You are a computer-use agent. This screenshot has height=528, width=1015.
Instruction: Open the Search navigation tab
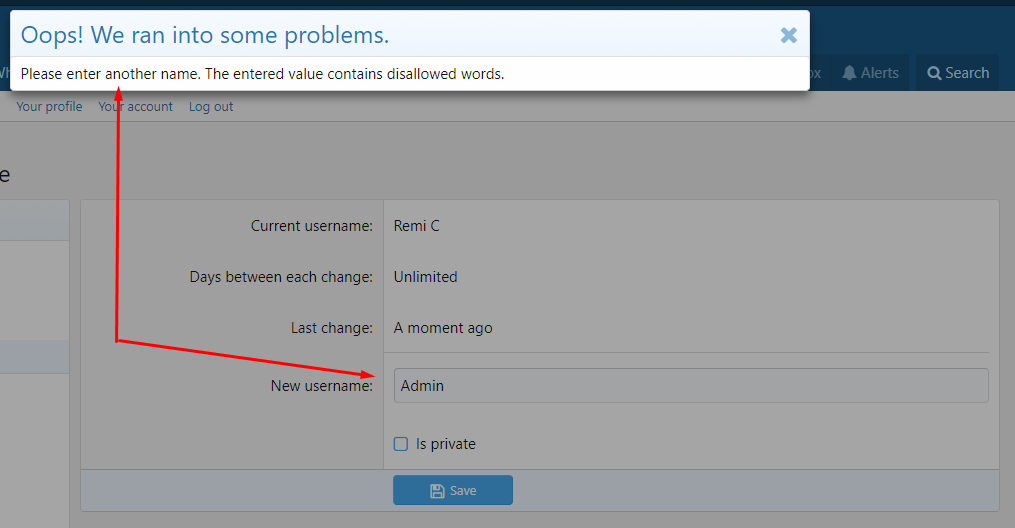click(x=957, y=73)
